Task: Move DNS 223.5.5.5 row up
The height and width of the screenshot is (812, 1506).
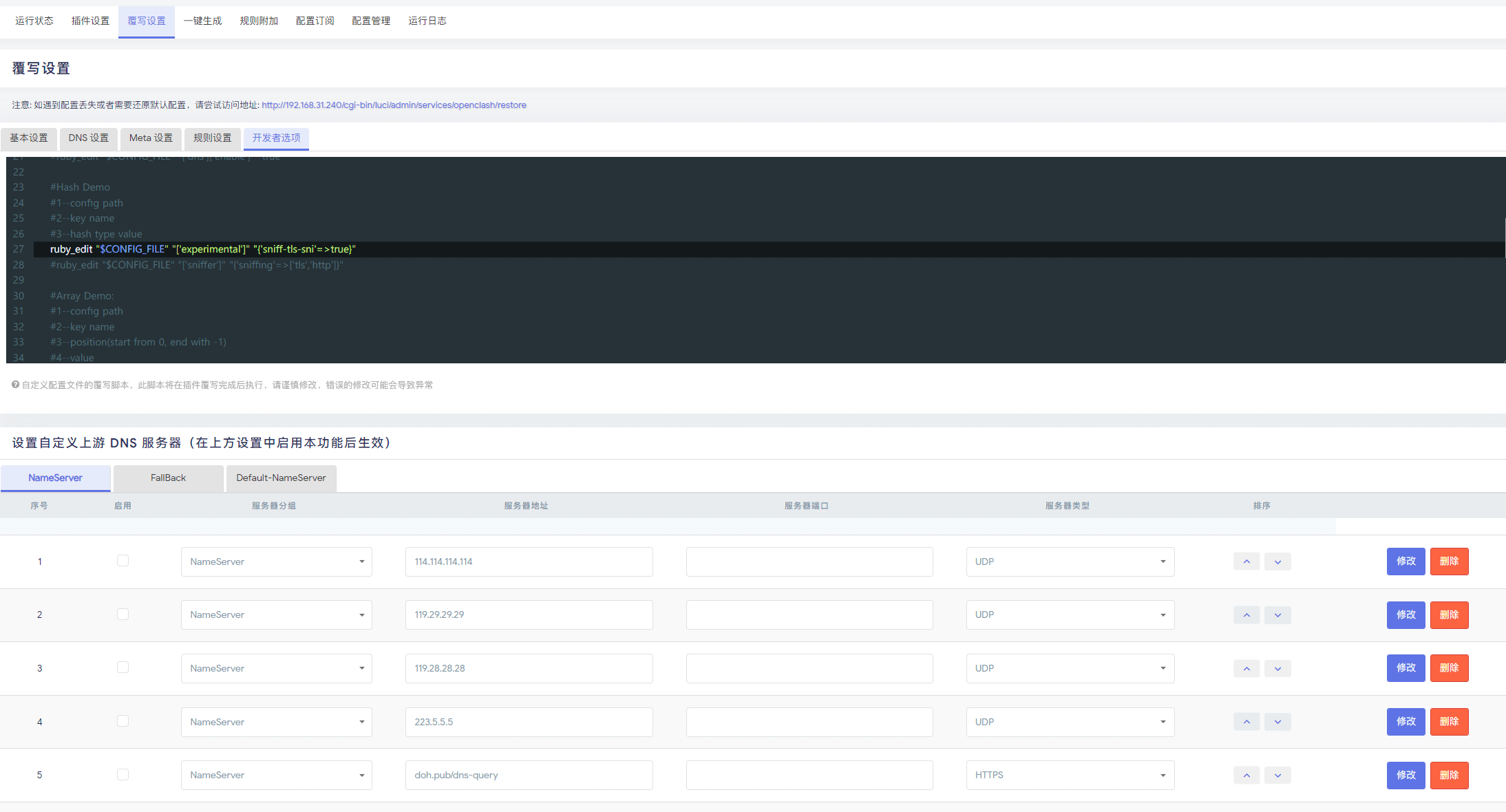Action: pyautogui.click(x=1247, y=722)
